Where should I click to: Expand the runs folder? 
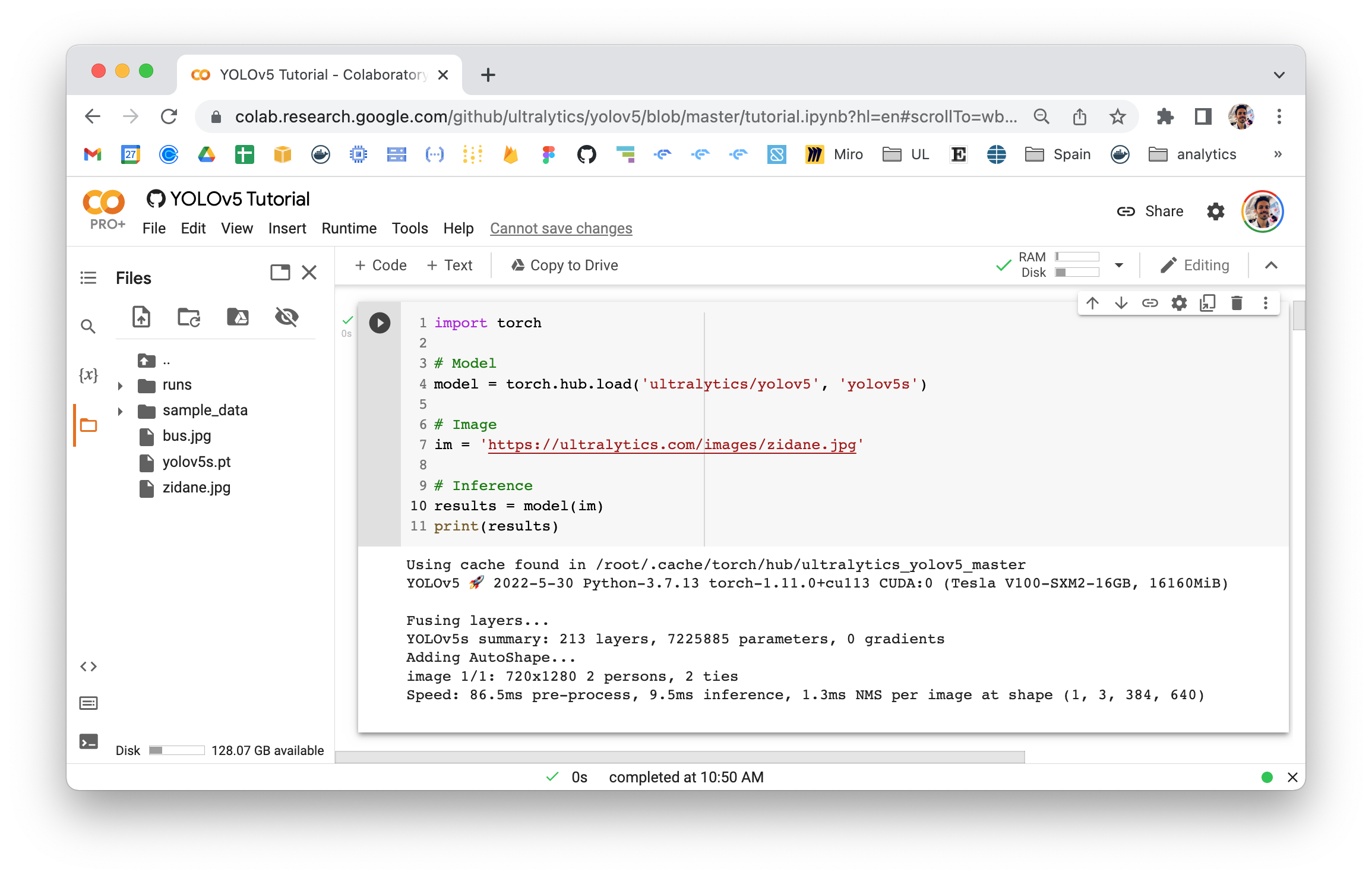coord(119,385)
